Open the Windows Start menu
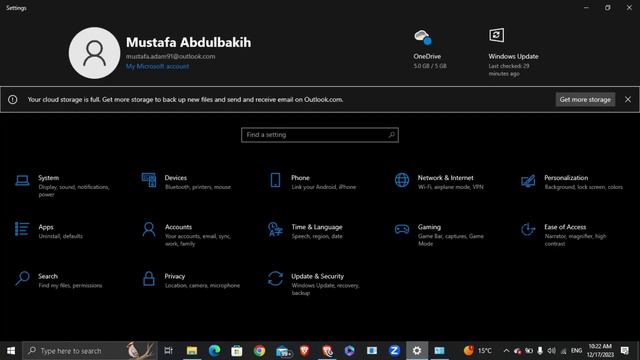This screenshot has height=360, width=640. (x=11, y=351)
